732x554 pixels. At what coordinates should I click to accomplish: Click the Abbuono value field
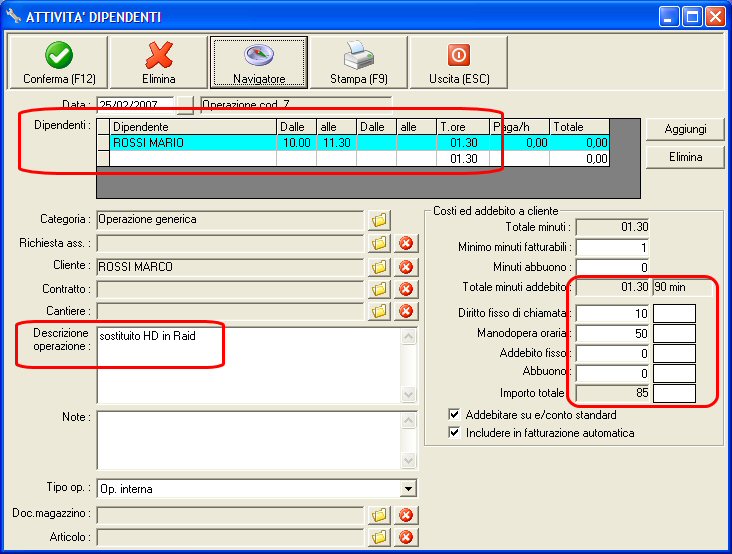coord(612,373)
